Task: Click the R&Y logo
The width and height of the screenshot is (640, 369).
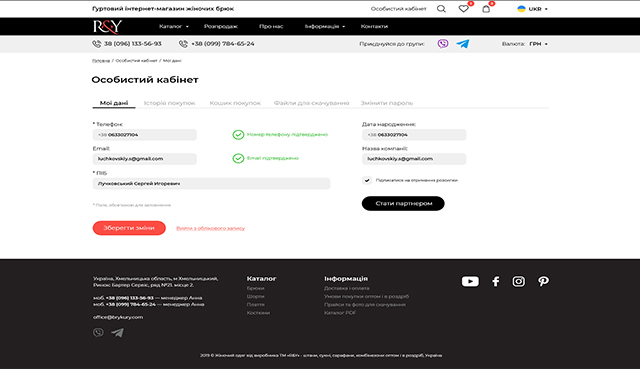Action: (107, 27)
